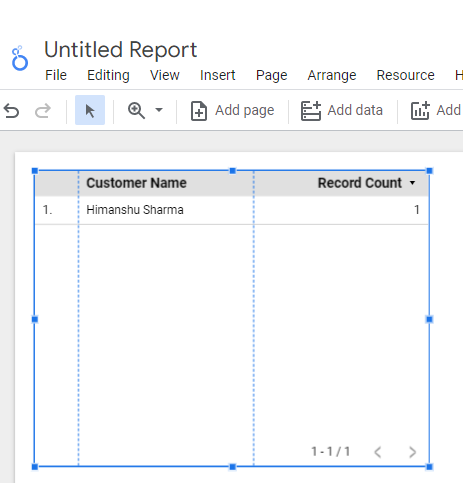This screenshot has height=483, width=463.
Task: Click the Customer Name column header
Action: click(136, 183)
